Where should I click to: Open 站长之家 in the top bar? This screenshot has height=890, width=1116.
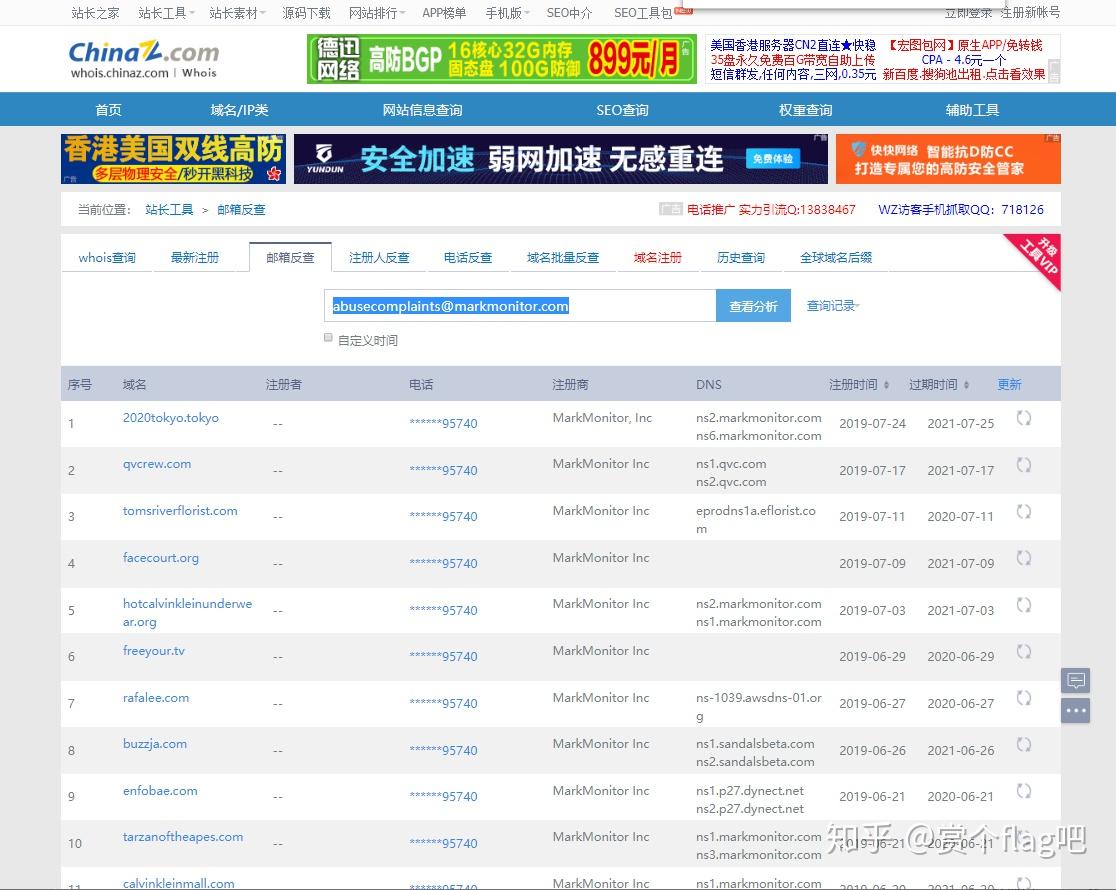(x=95, y=13)
